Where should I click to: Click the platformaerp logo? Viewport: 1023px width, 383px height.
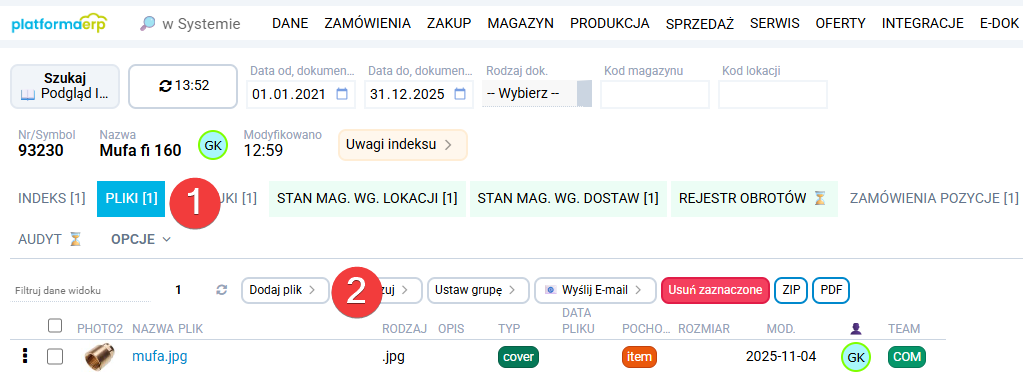pyautogui.click(x=59, y=24)
